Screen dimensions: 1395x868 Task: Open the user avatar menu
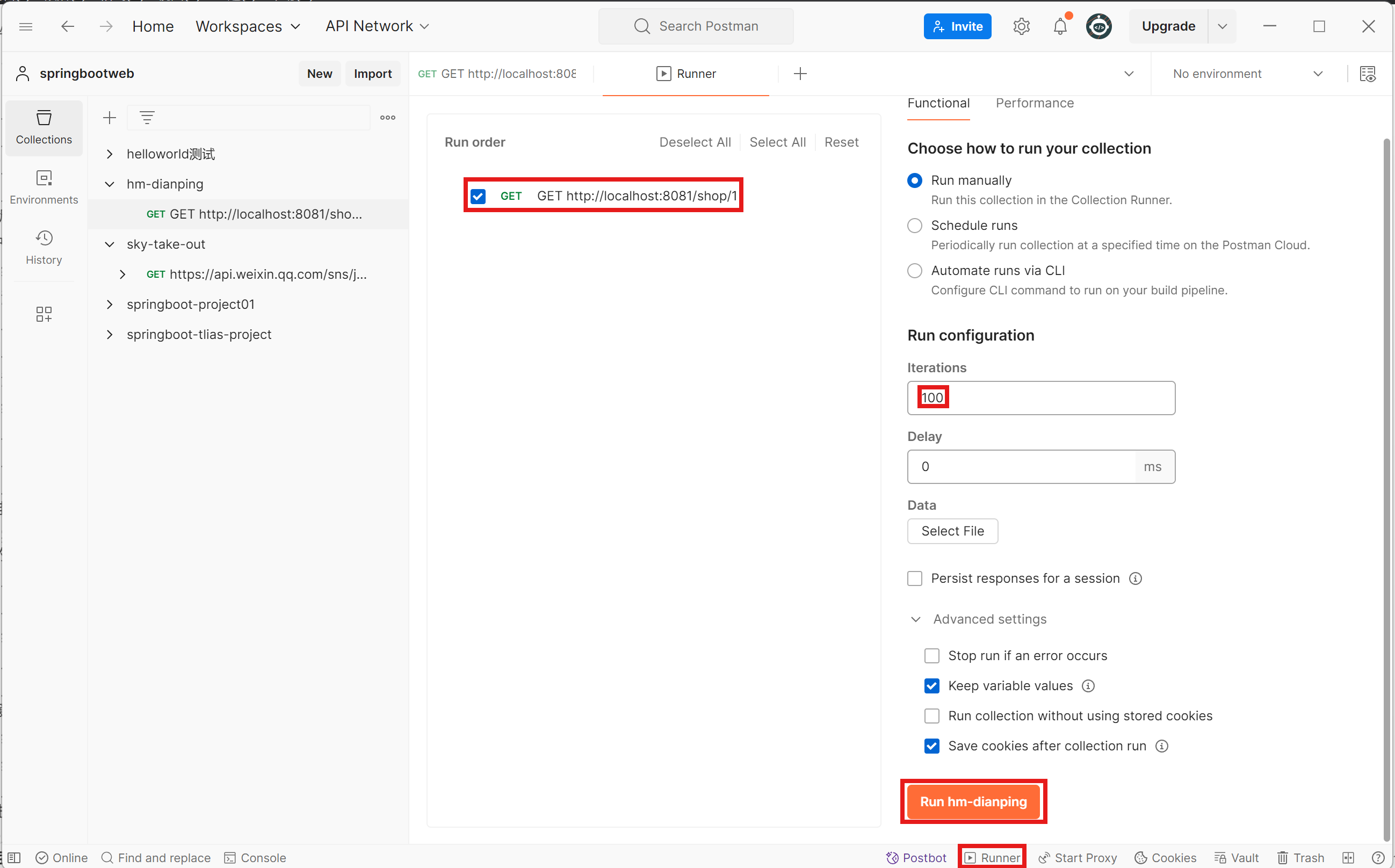point(1099,26)
